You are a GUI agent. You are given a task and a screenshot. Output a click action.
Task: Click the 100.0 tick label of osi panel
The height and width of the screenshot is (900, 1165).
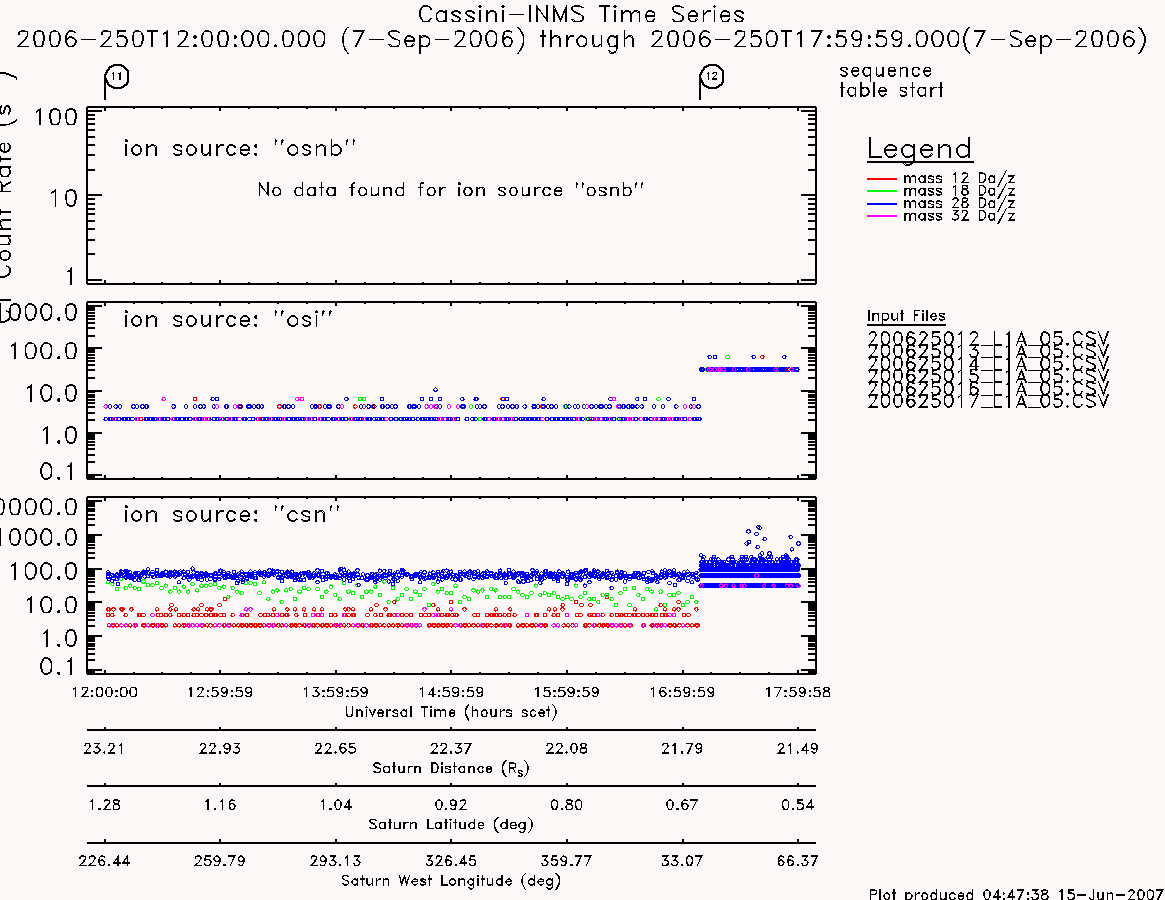pos(43,351)
